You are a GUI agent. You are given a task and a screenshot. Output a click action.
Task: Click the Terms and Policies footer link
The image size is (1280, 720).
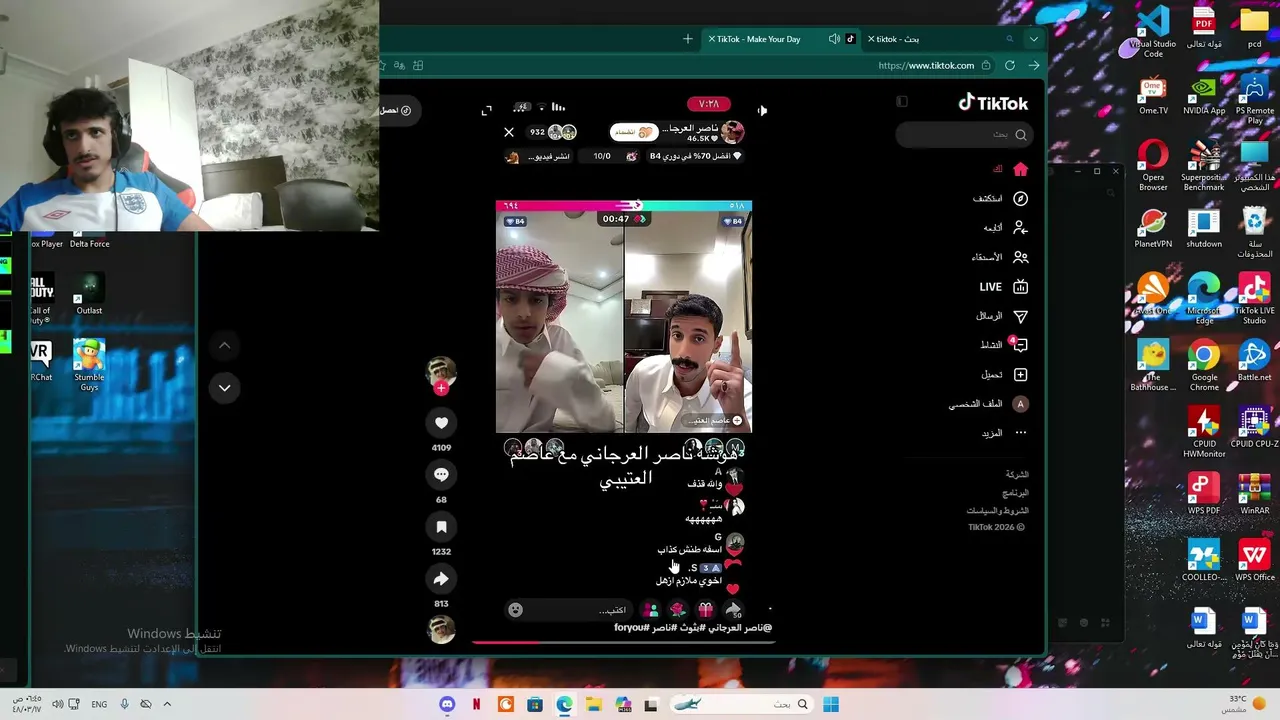998,510
